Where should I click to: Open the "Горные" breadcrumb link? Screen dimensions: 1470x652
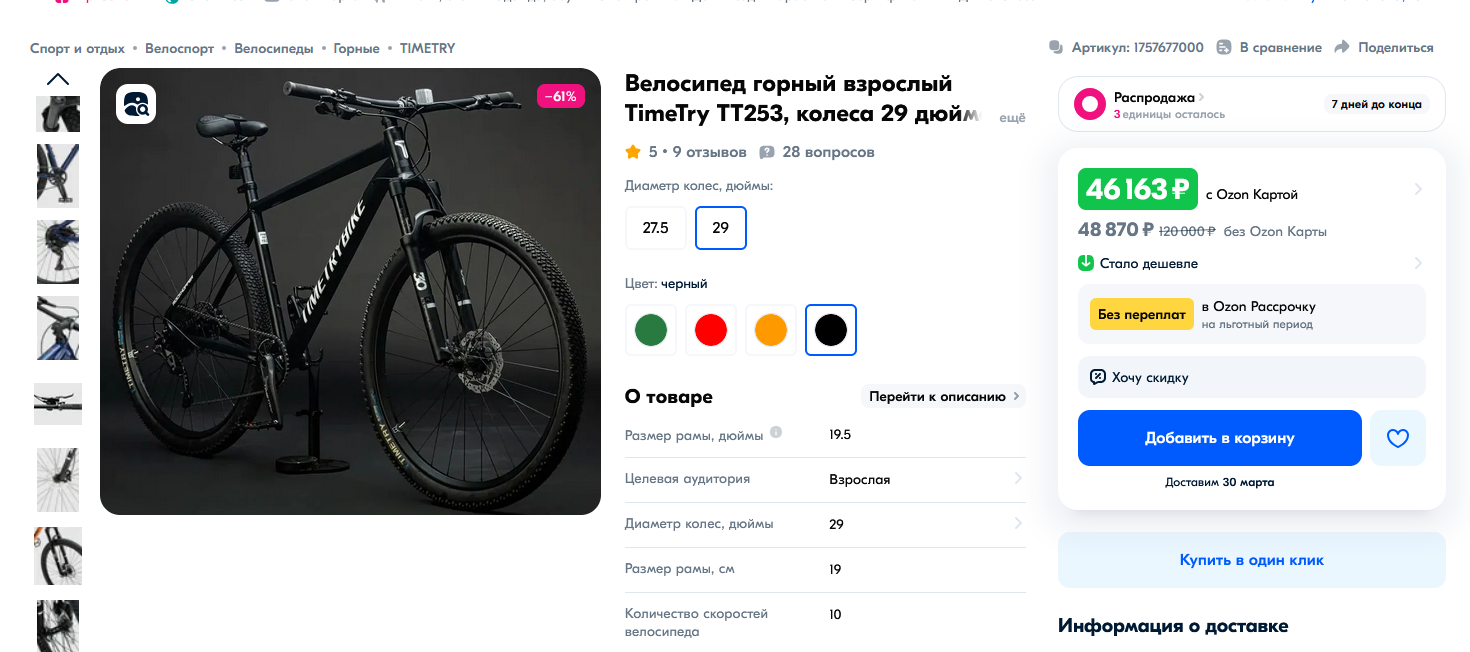pos(357,48)
